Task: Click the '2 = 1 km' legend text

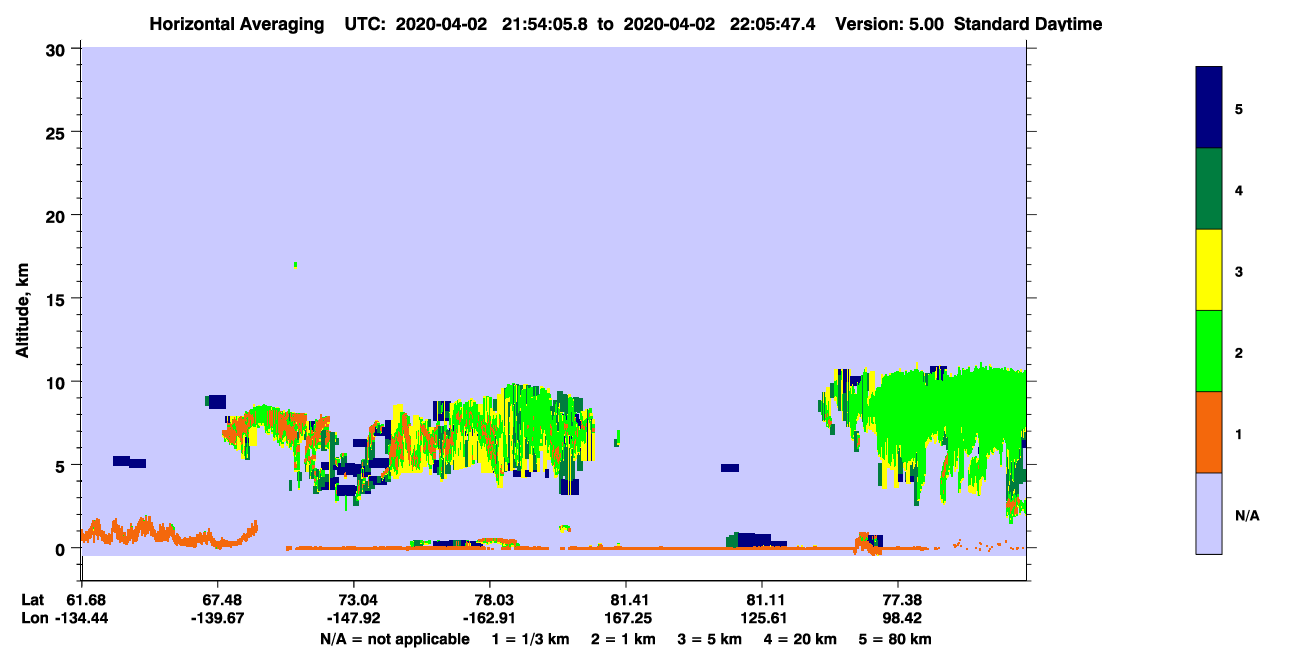Action: 623,639
